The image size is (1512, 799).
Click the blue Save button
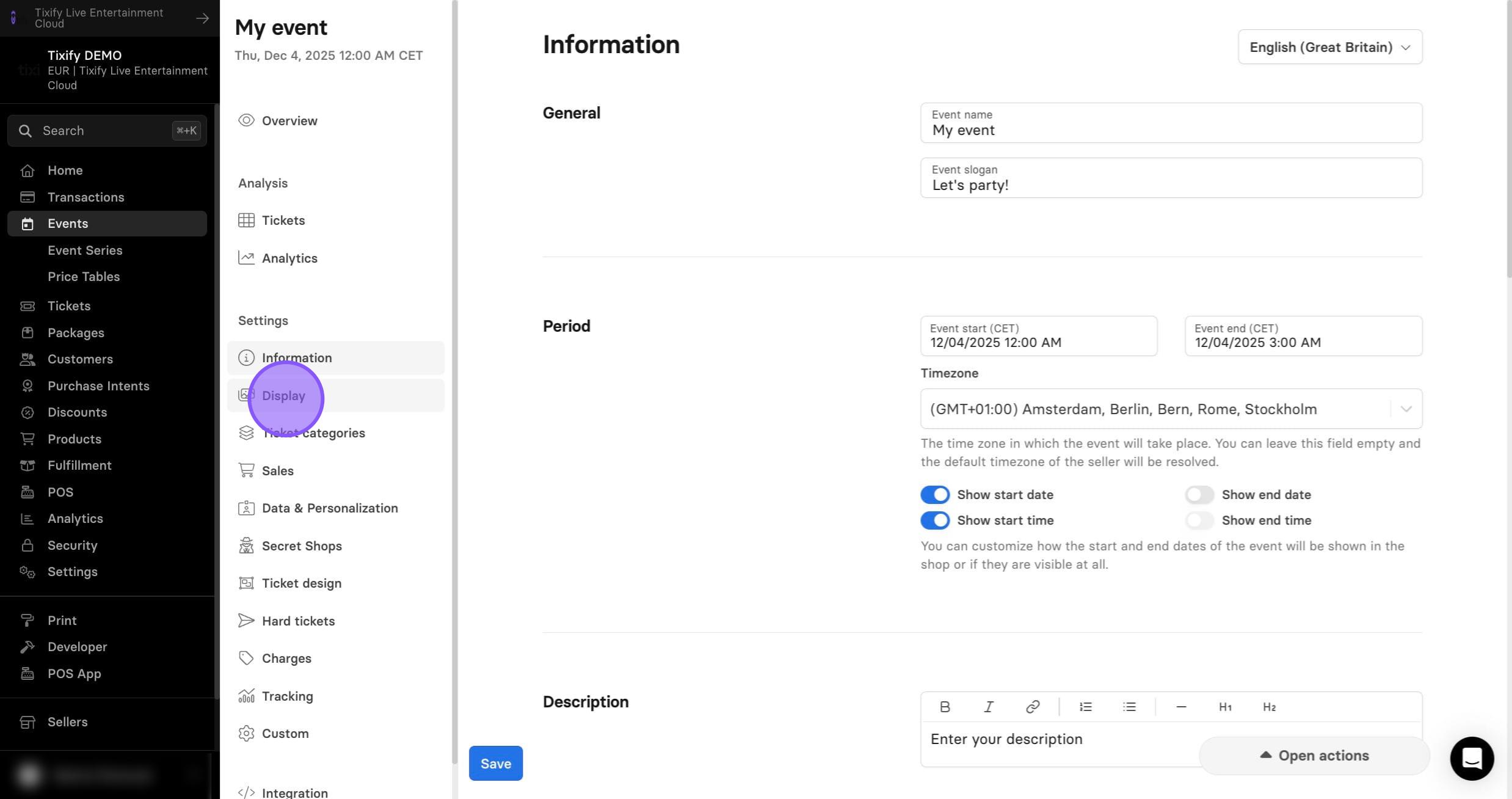click(495, 763)
